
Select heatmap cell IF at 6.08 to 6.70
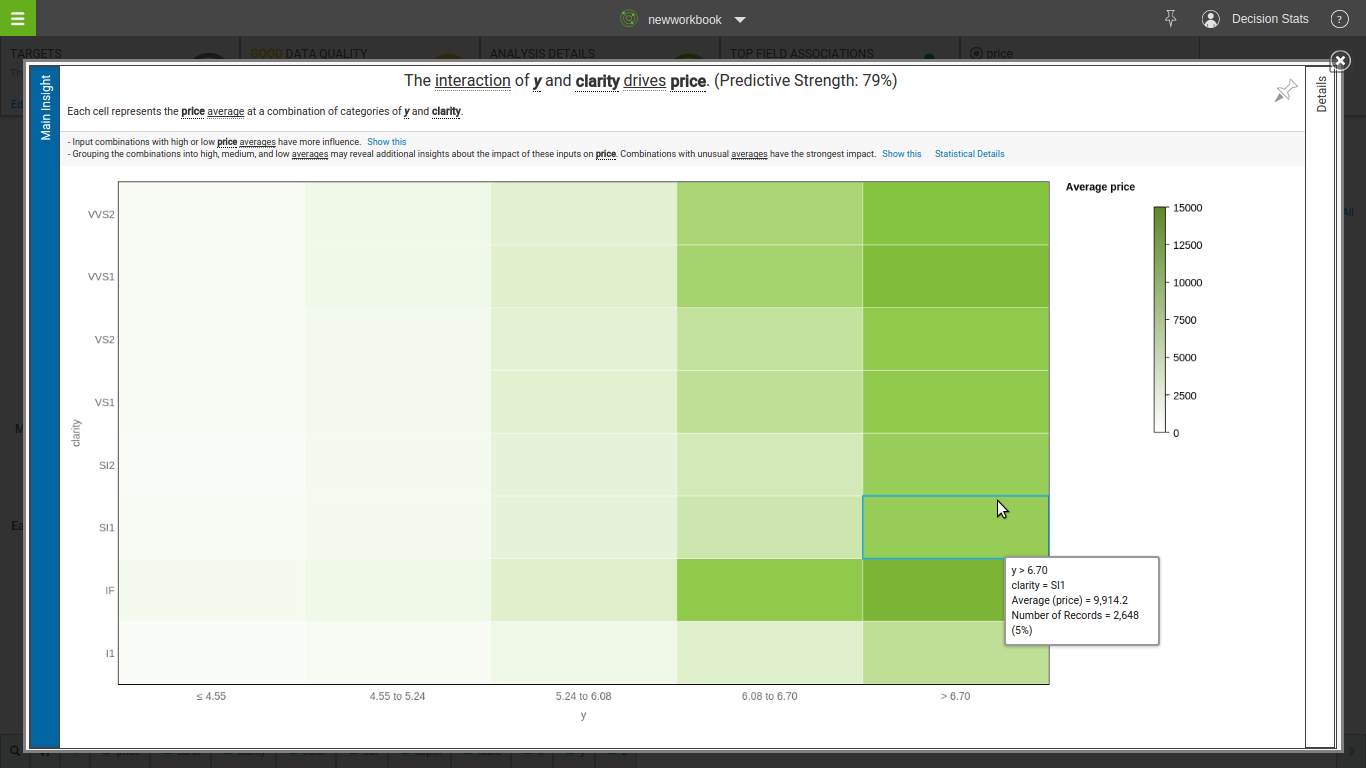coord(769,590)
